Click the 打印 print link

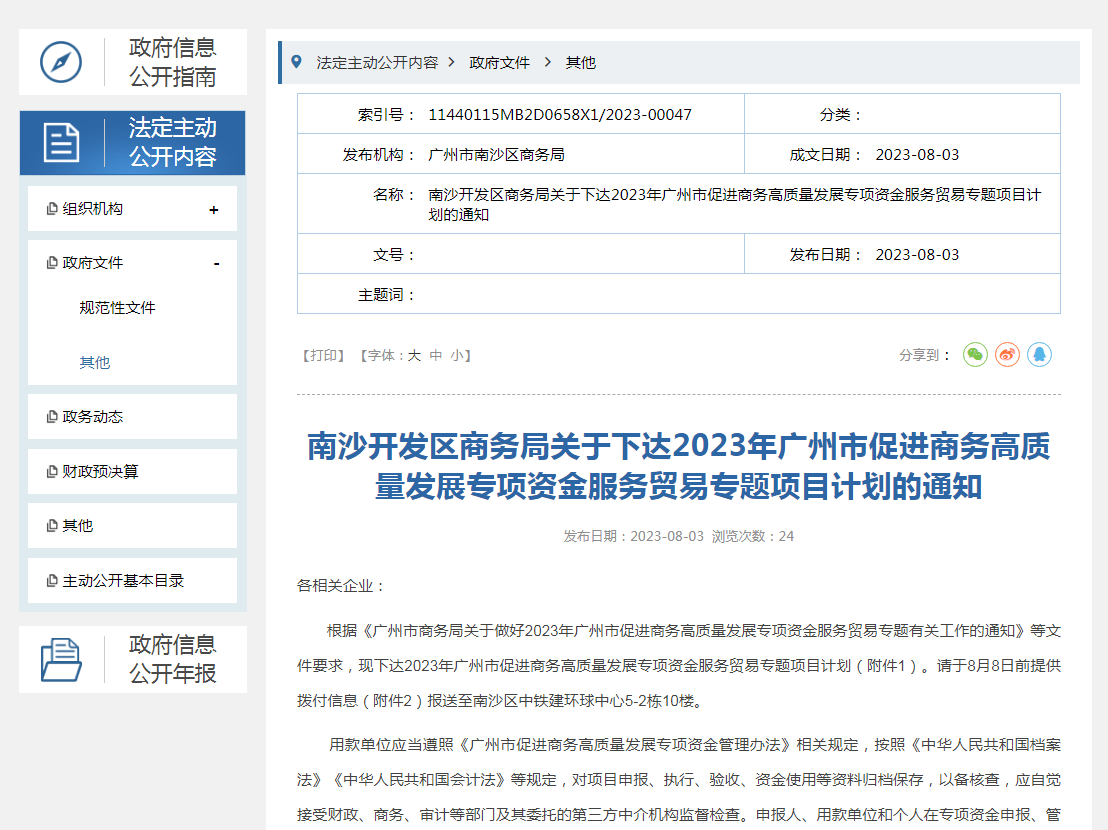coord(323,355)
